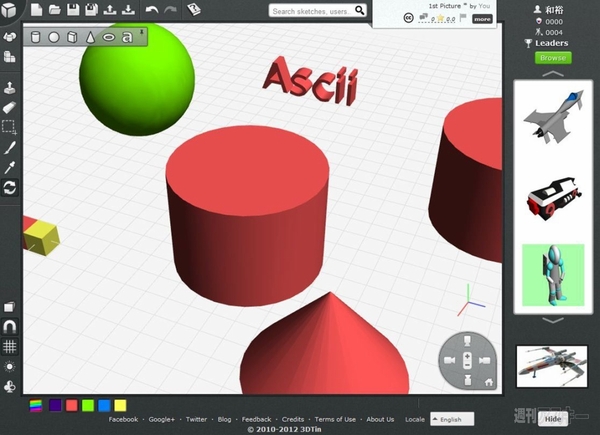
Task: Pick the green color swatch
Action: [88, 406]
